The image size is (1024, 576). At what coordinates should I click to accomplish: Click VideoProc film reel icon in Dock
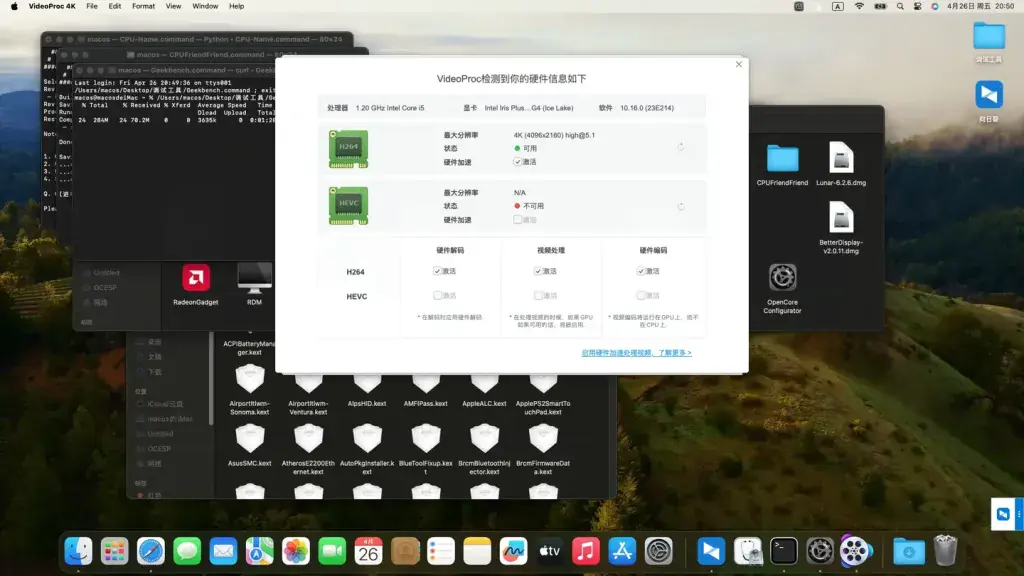tap(855, 551)
